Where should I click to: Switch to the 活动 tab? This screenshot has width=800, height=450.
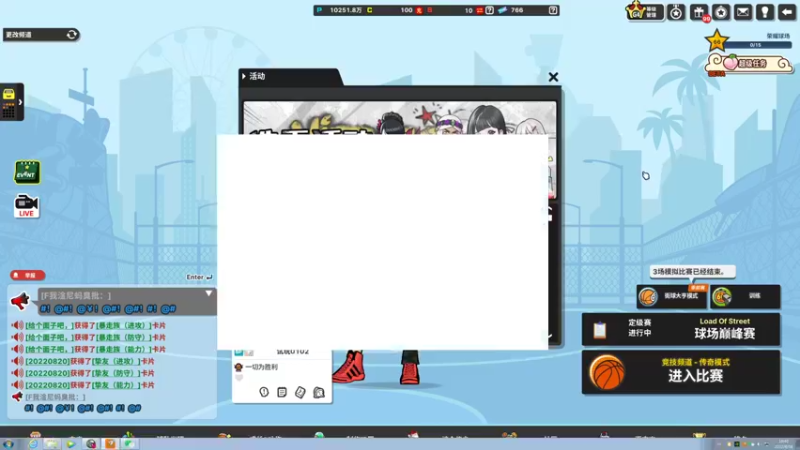[x=289, y=77]
